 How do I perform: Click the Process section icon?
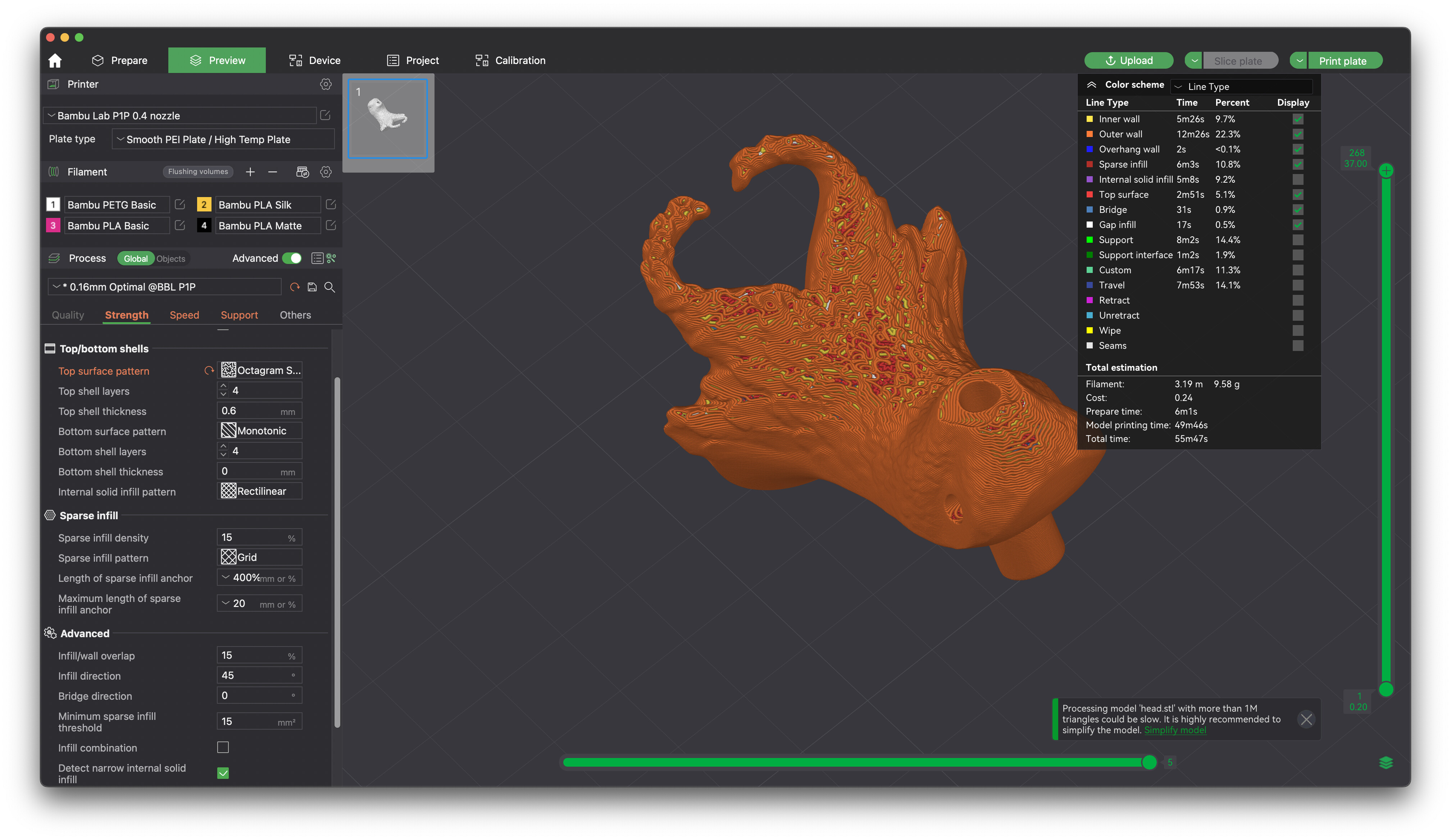[x=54, y=258]
